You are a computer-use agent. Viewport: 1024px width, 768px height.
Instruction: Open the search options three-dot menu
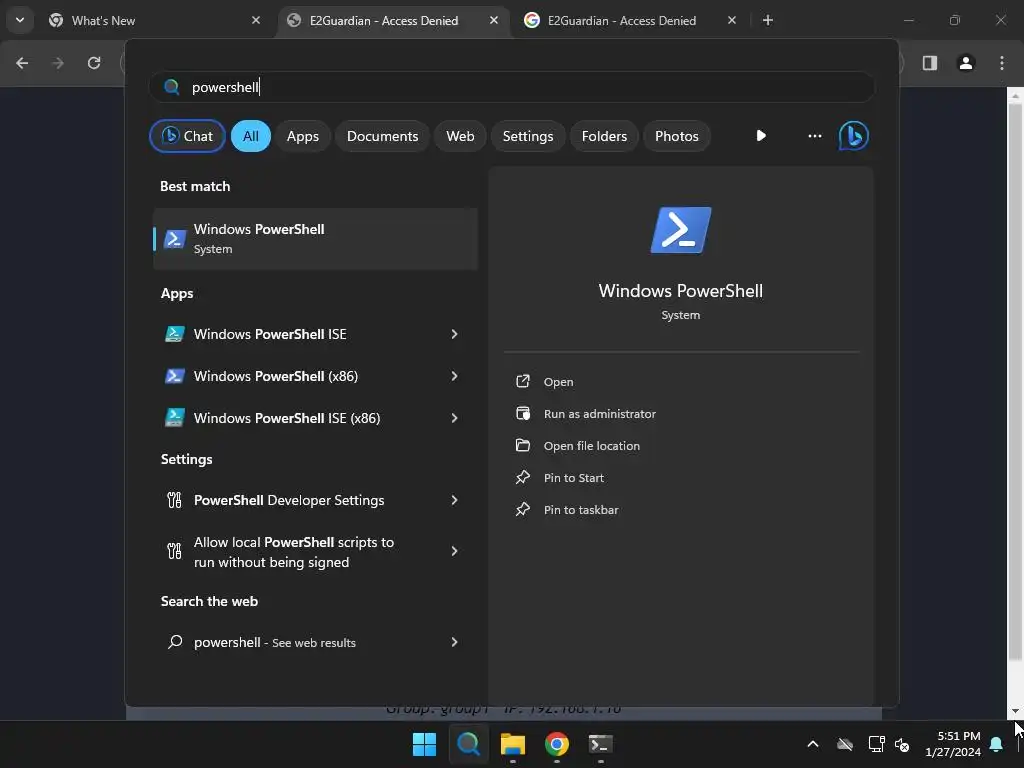point(814,136)
